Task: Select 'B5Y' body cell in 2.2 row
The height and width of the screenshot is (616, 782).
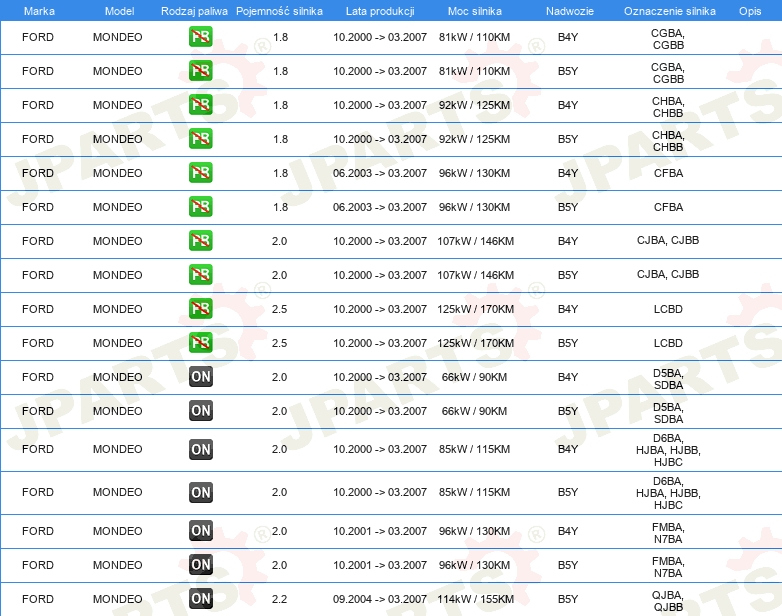Action: coord(568,599)
